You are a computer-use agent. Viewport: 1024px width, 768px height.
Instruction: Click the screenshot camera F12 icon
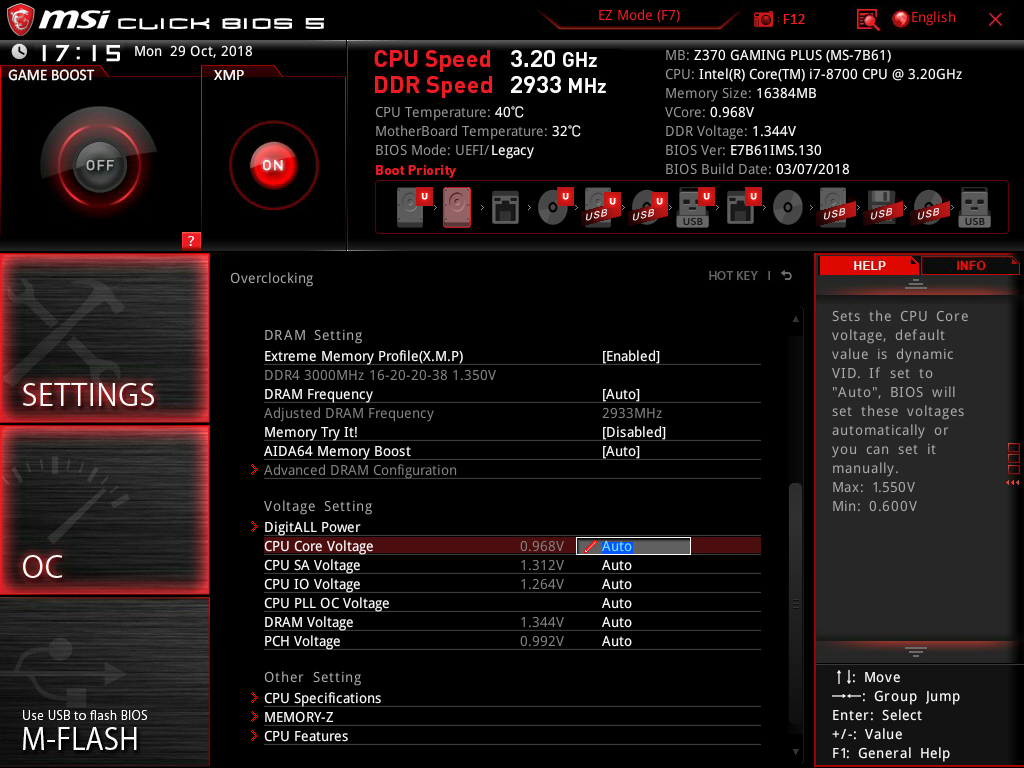763,19
